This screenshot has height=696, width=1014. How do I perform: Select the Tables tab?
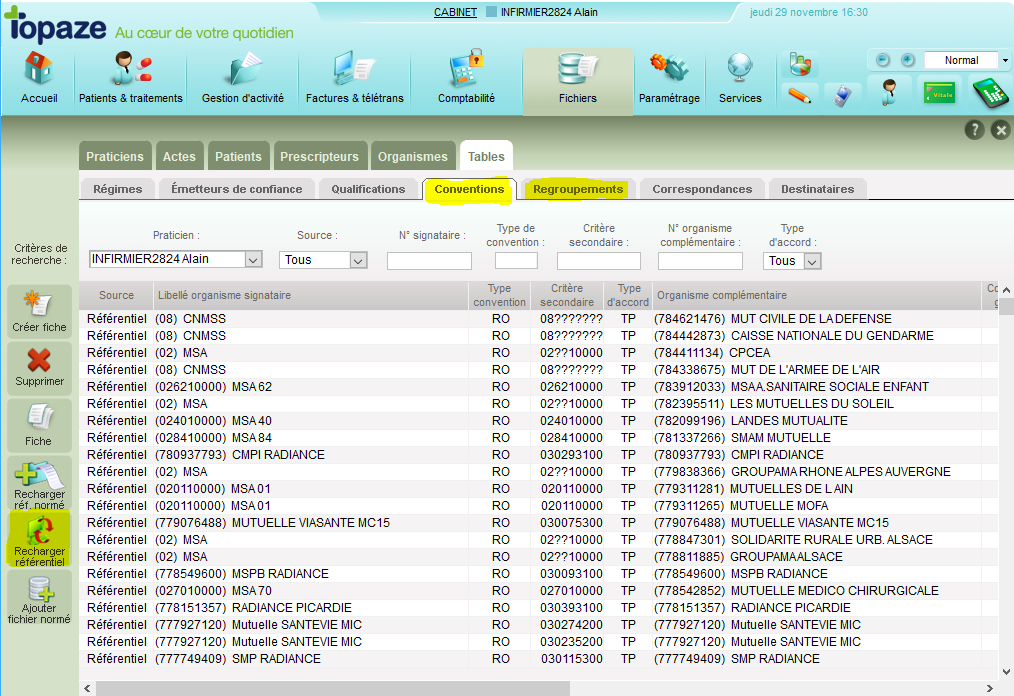486,157
